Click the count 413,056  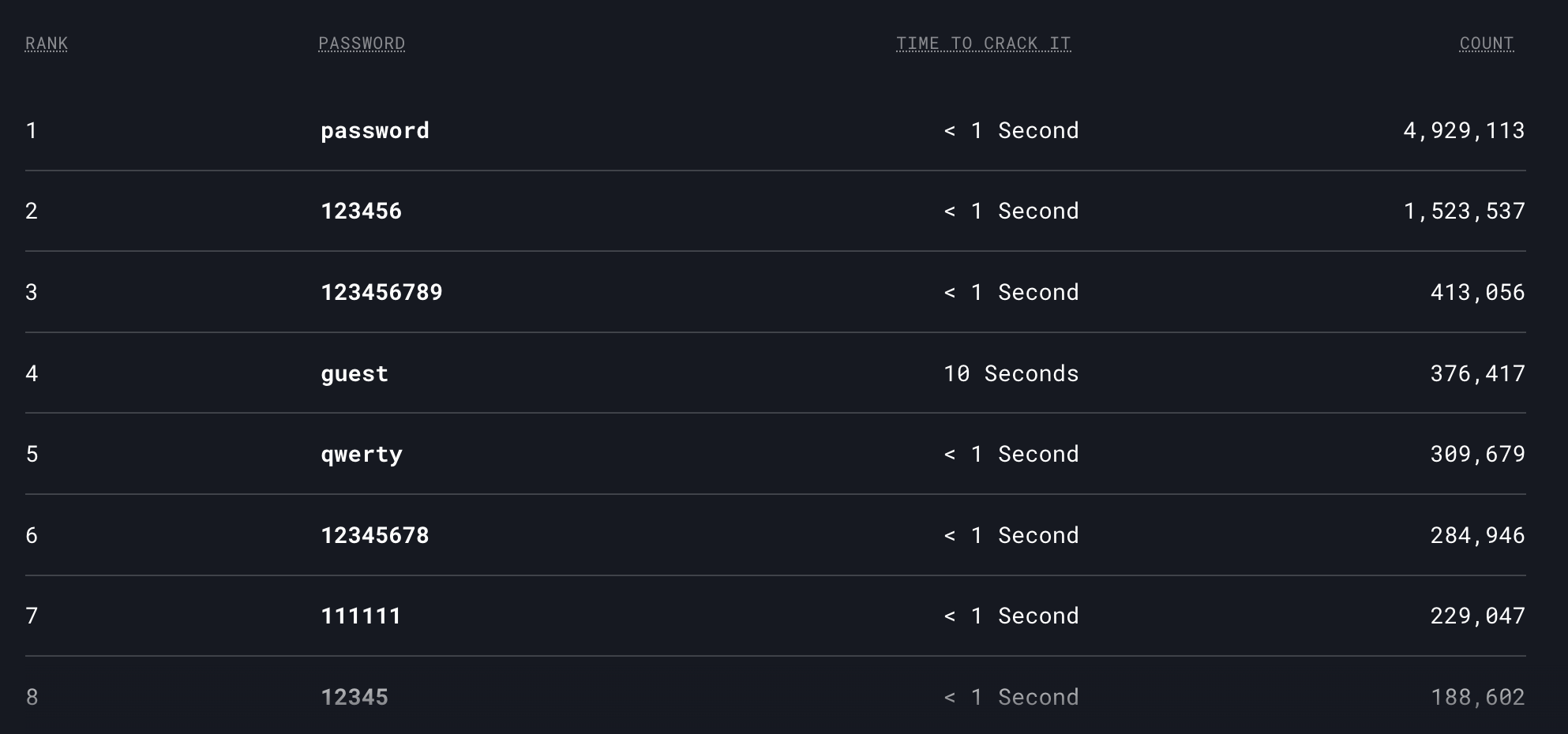[1477, 293]
